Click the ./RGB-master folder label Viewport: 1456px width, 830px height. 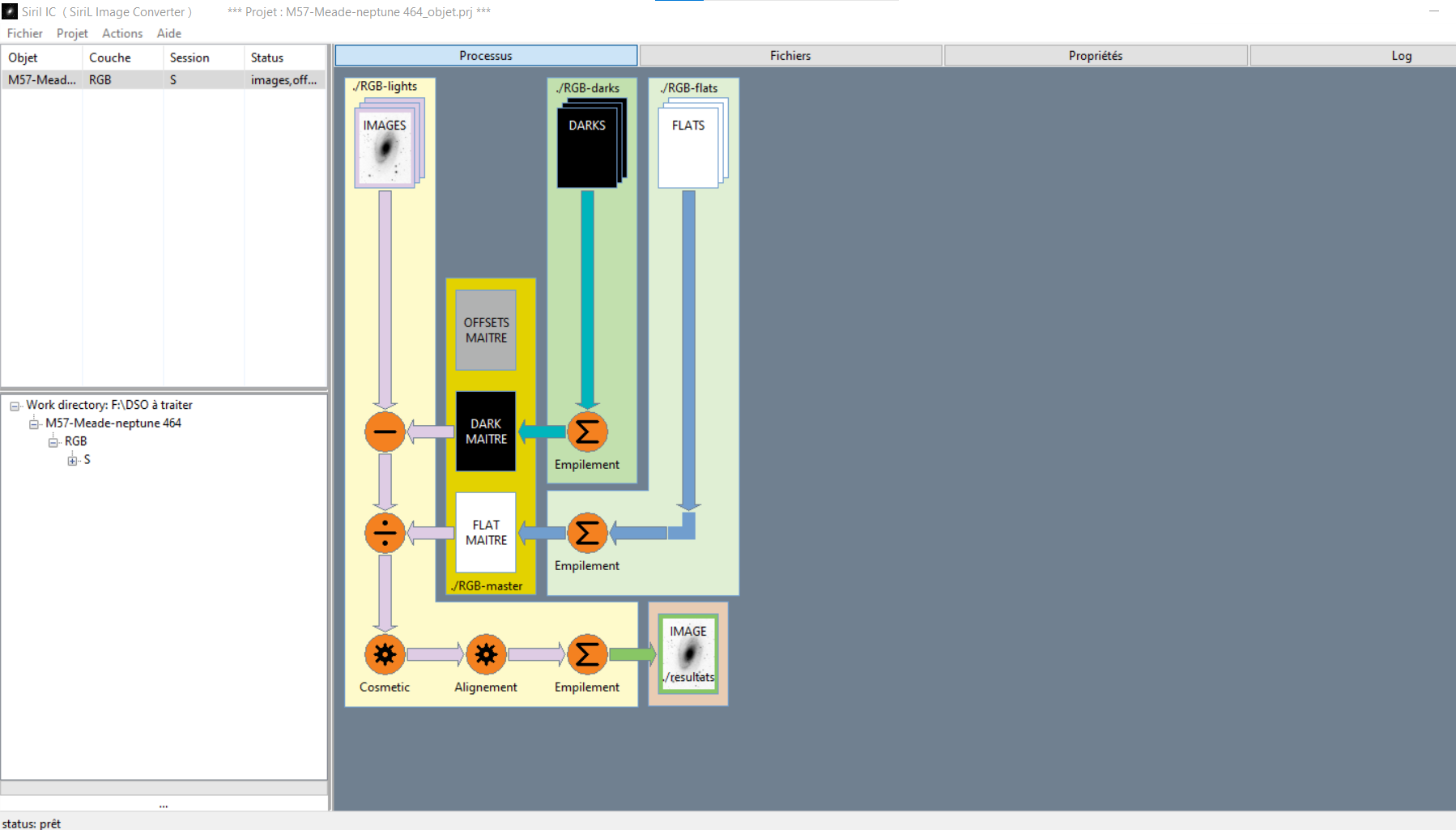coord(487,585)
